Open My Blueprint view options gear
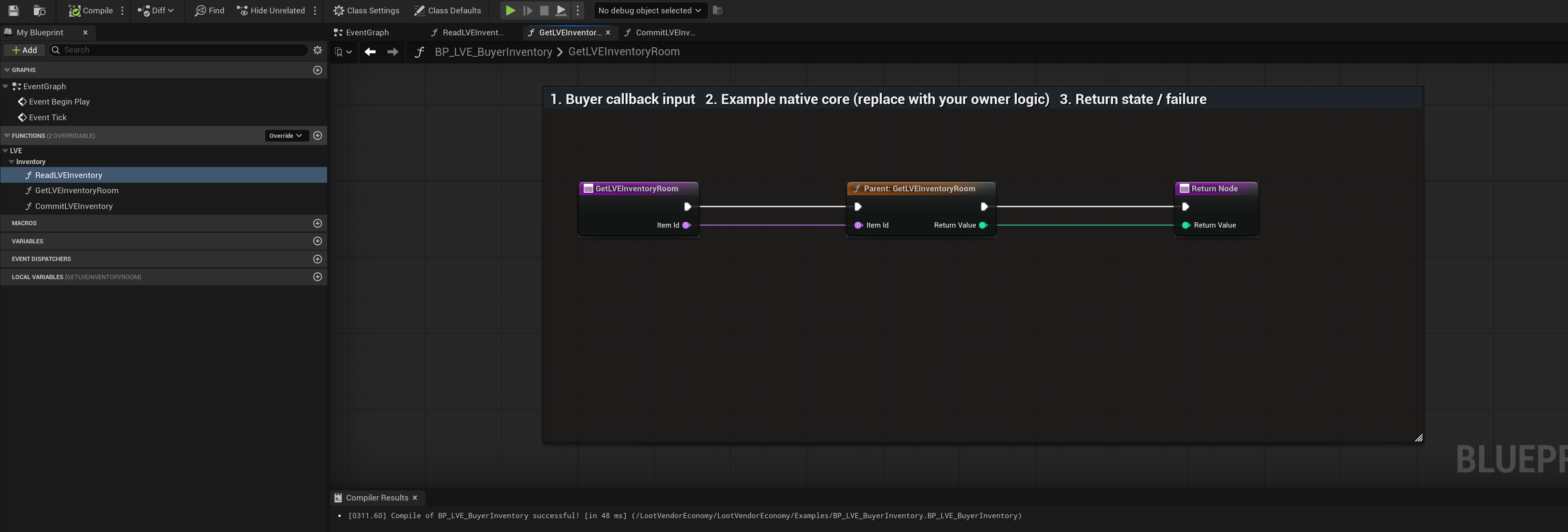1568x532 pixels. pyautogui.click(x=318, y=50)
